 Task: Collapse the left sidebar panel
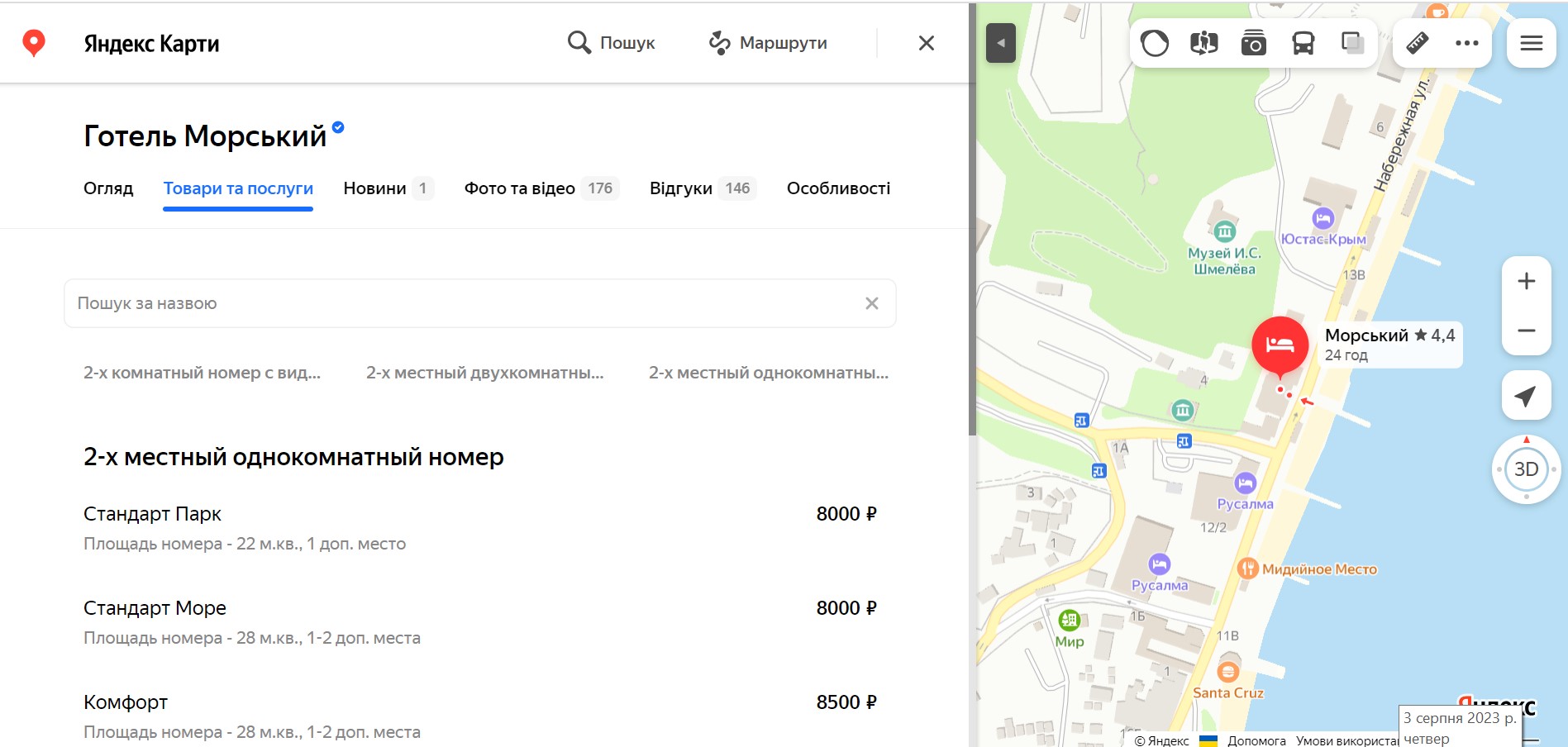point(1000,43)
